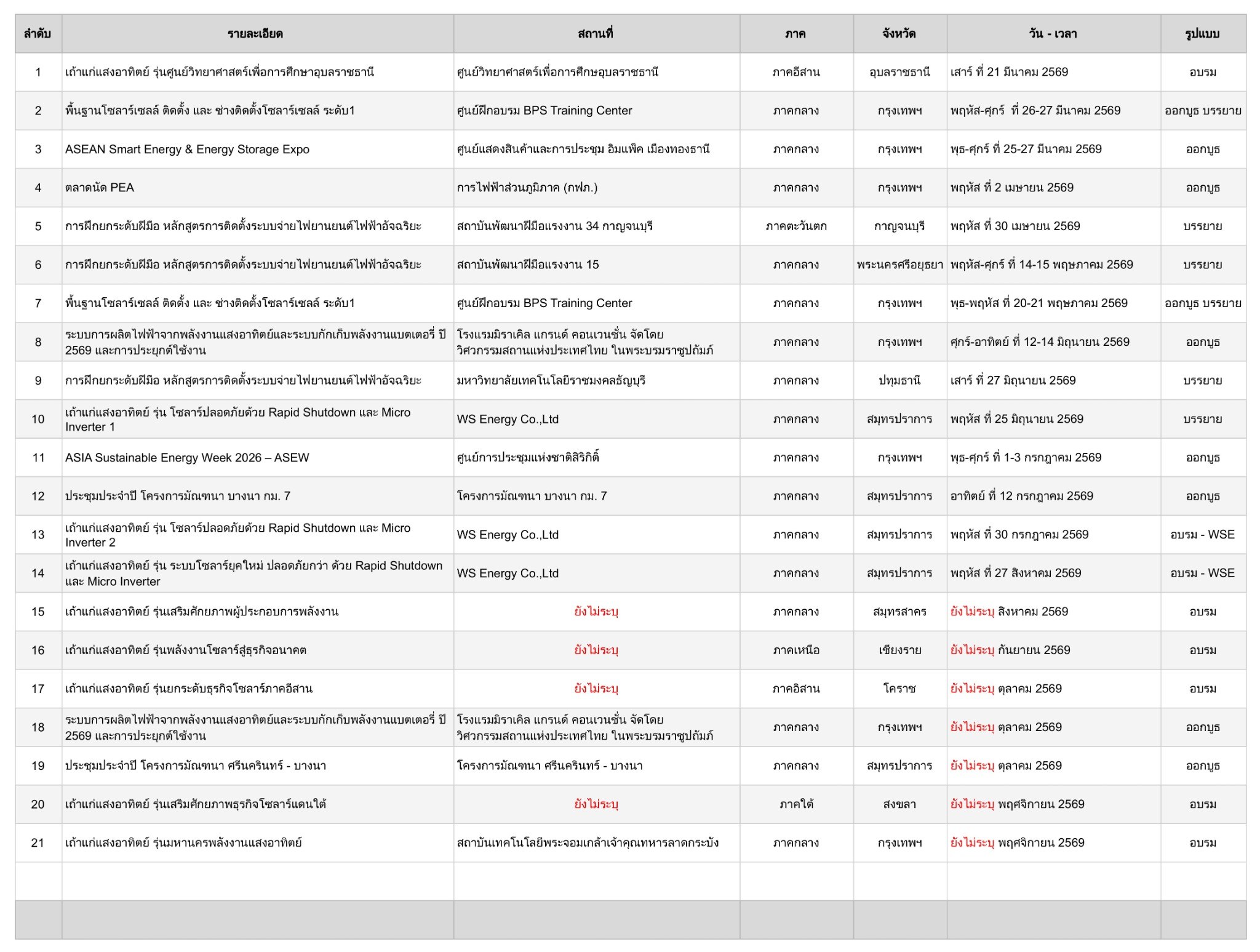Click the โคราช province cell
The height and width of the screenshot is (952, 1260).
(x=900, y=689)
